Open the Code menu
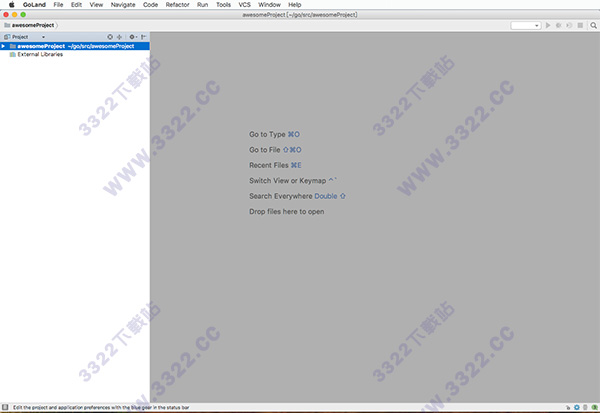 (150, 5)
